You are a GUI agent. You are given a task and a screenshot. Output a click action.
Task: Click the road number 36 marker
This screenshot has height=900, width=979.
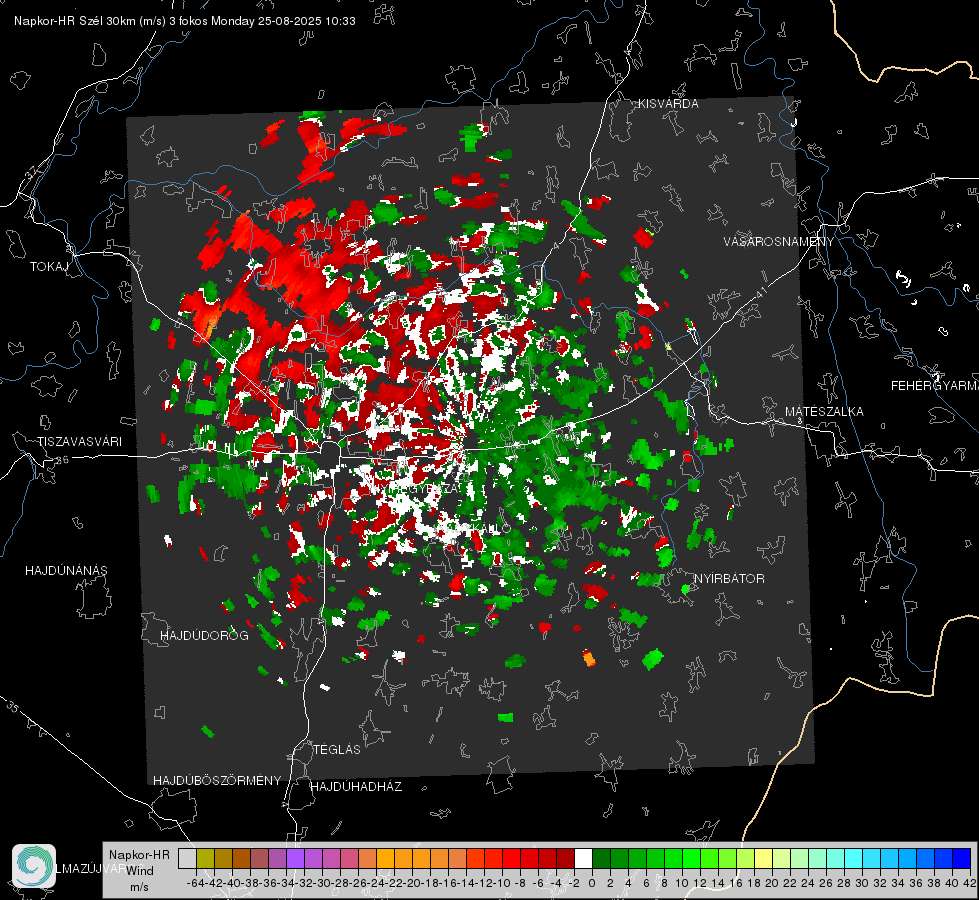63,460
